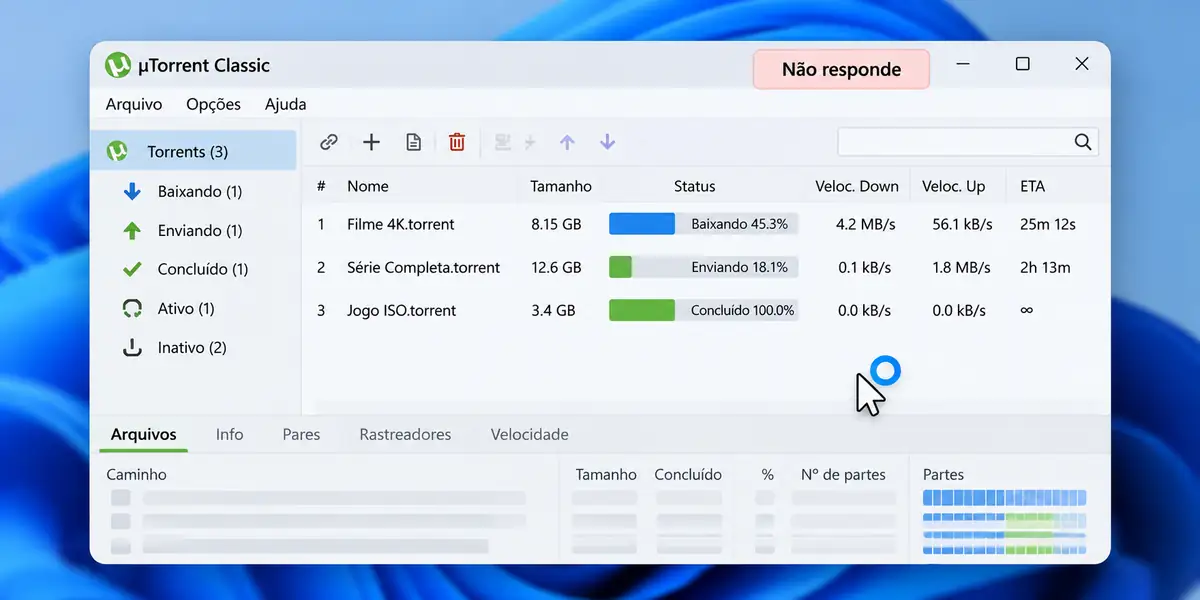Viewport: 1200px width, 600px height.
Task: Sort by the Veloc. Up column header
Action: tap(953, 186)
